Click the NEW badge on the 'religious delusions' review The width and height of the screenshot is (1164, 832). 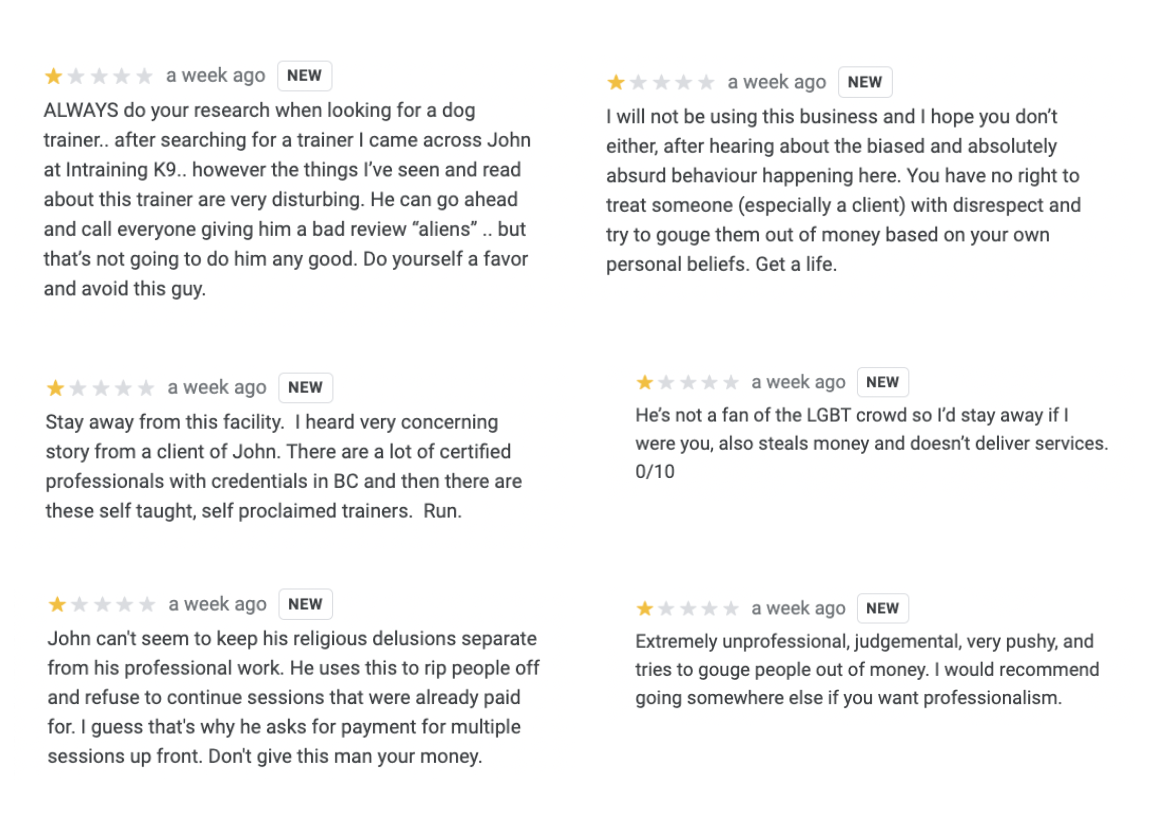[305, 604]
